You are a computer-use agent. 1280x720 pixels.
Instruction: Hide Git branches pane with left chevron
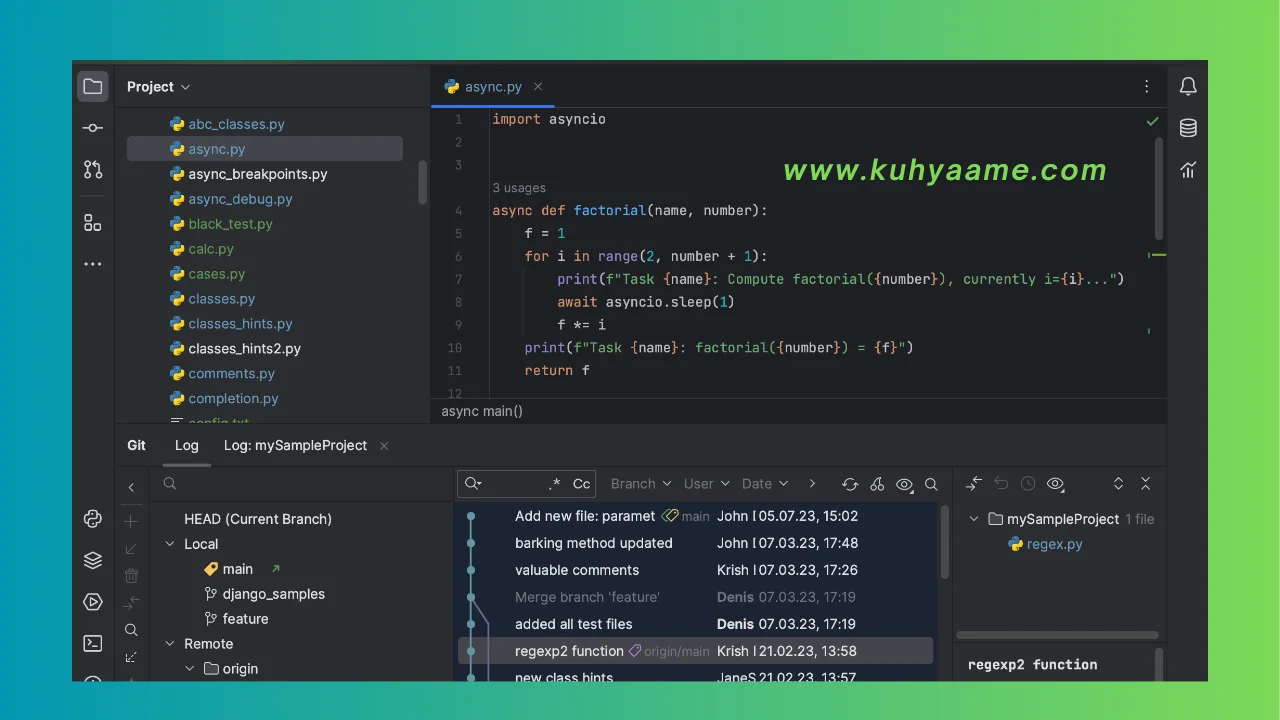131,487
